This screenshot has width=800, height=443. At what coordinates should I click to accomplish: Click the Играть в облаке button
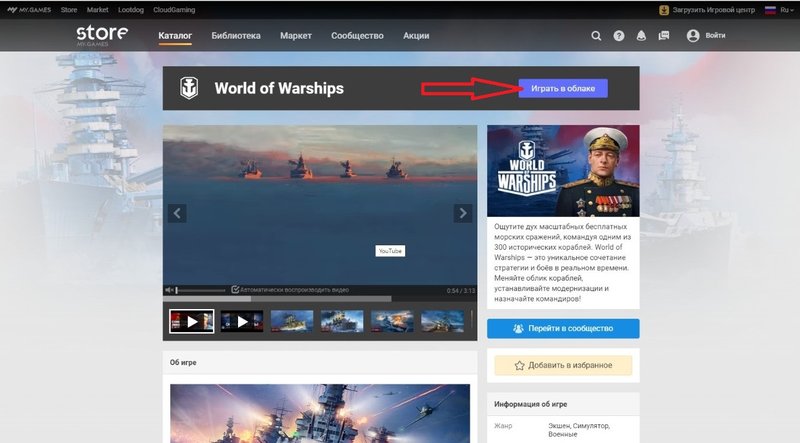point(563,88)
